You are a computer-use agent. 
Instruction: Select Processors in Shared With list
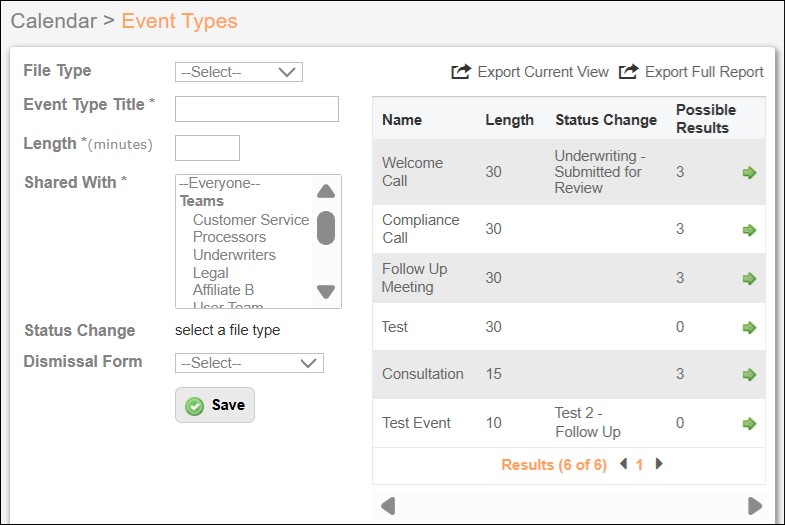pyautogui.click(x=229, y=237)
